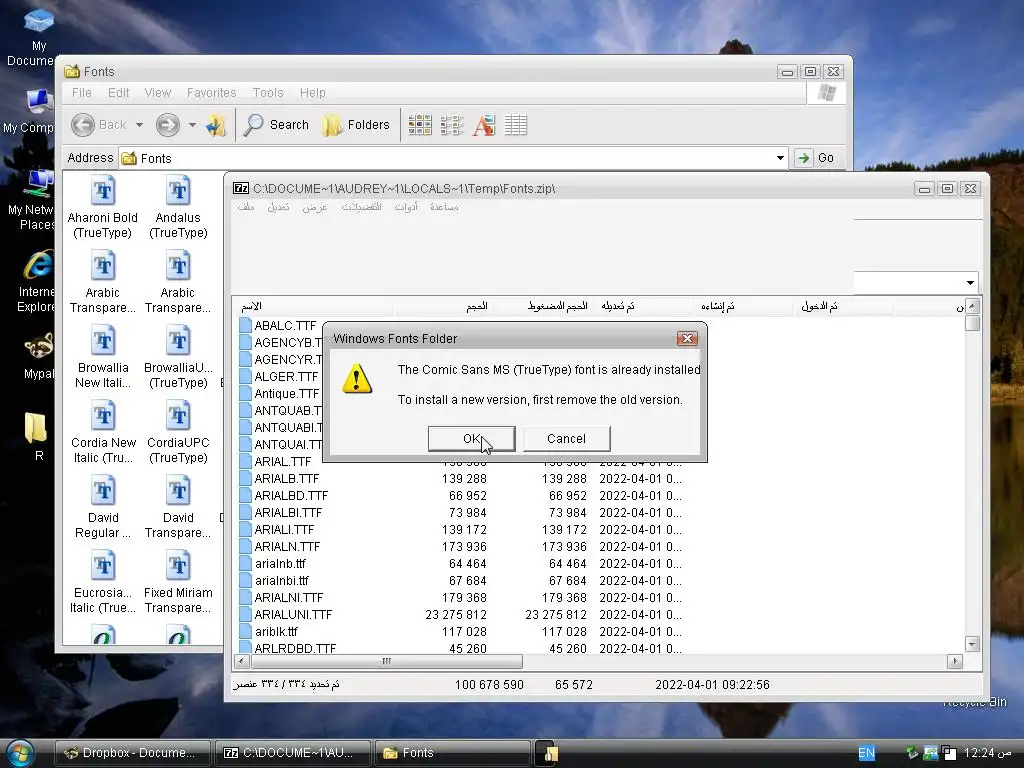Select BrowalliaUPC font icon
Screen dimensions: 1024x768
178,358
